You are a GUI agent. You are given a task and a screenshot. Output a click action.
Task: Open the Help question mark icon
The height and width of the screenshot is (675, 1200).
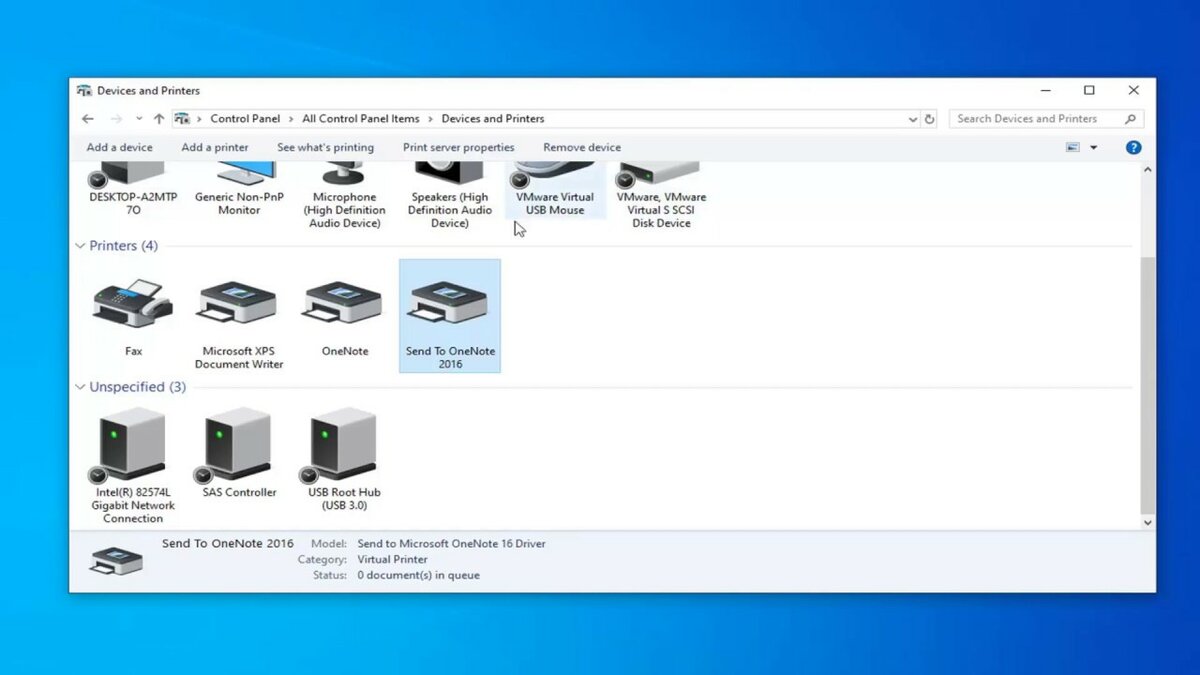pos(1133,147)
